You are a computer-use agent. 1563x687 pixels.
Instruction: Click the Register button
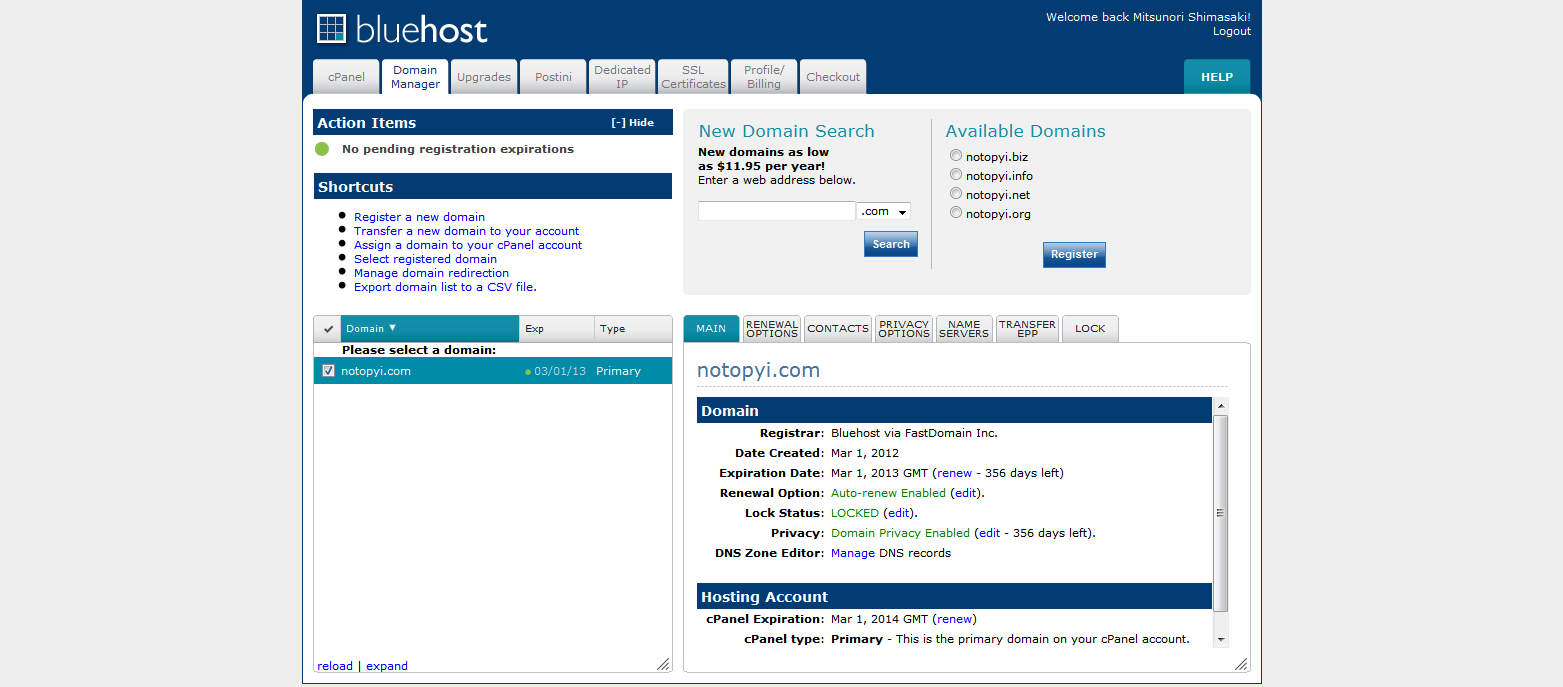(1074, 254)
